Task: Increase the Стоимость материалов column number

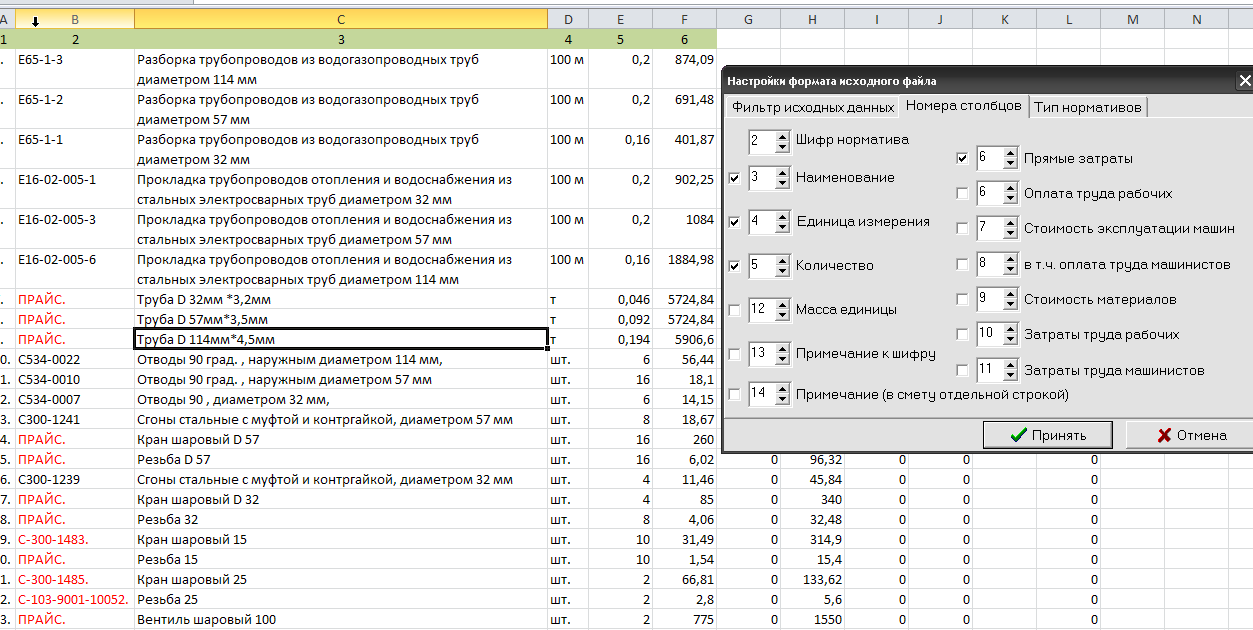Action: pos(1010,294)
